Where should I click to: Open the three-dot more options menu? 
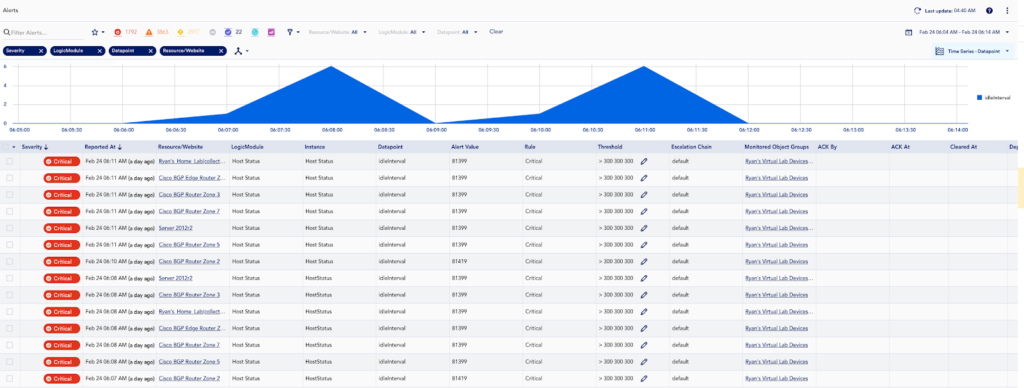point(1007,11)
